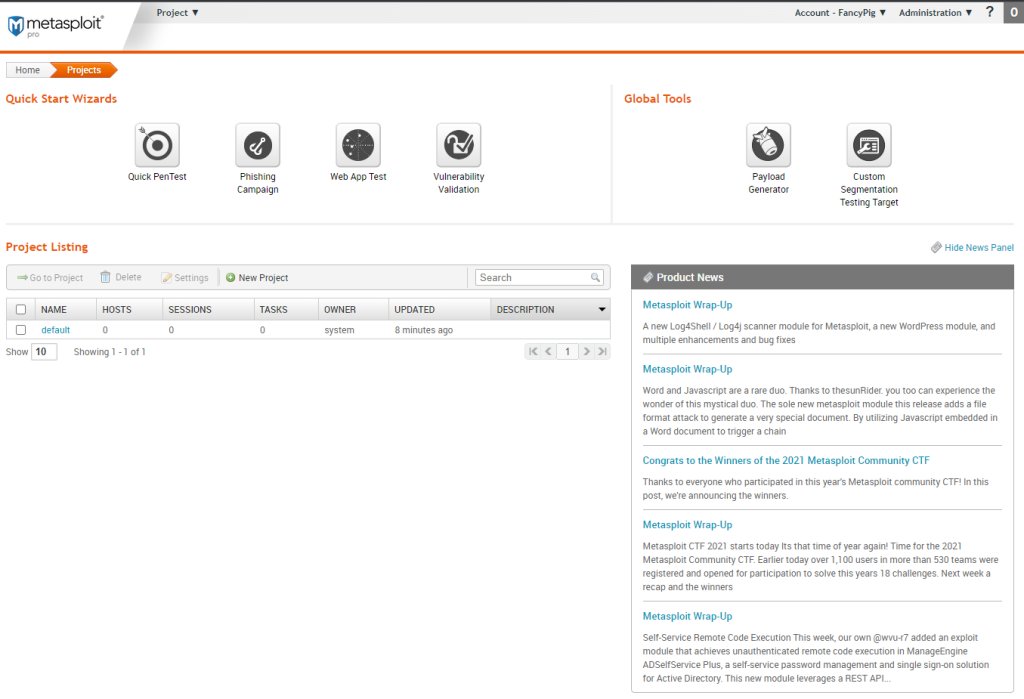This screenshot has height=699, width=1024.
Task: Go to the first page of projects
Action: pyautogui.click(x=534, y=351)
